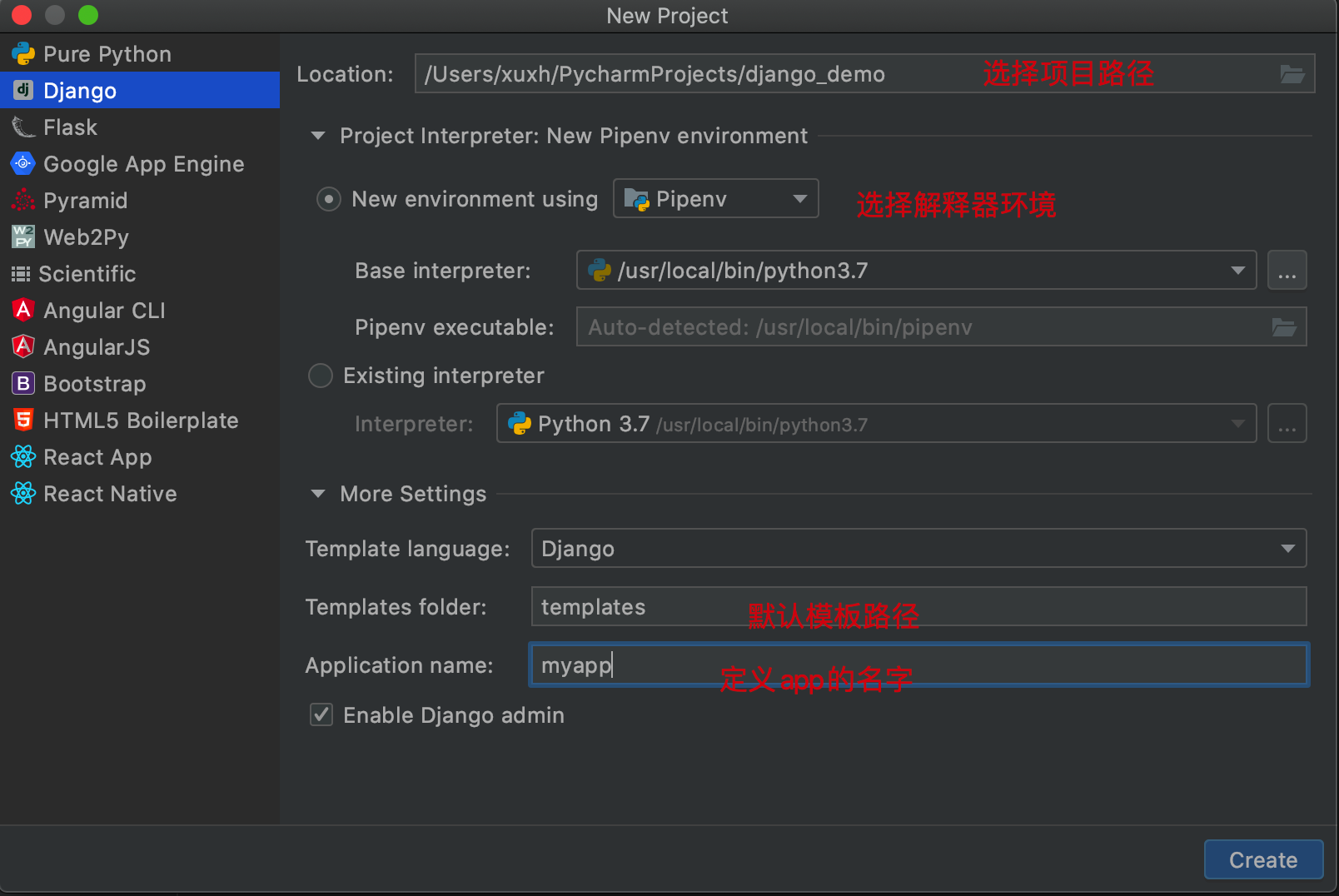Viewport: 1339px width, 896px height.
Task: Select Existing interpreter radio button
Action: 321,376
